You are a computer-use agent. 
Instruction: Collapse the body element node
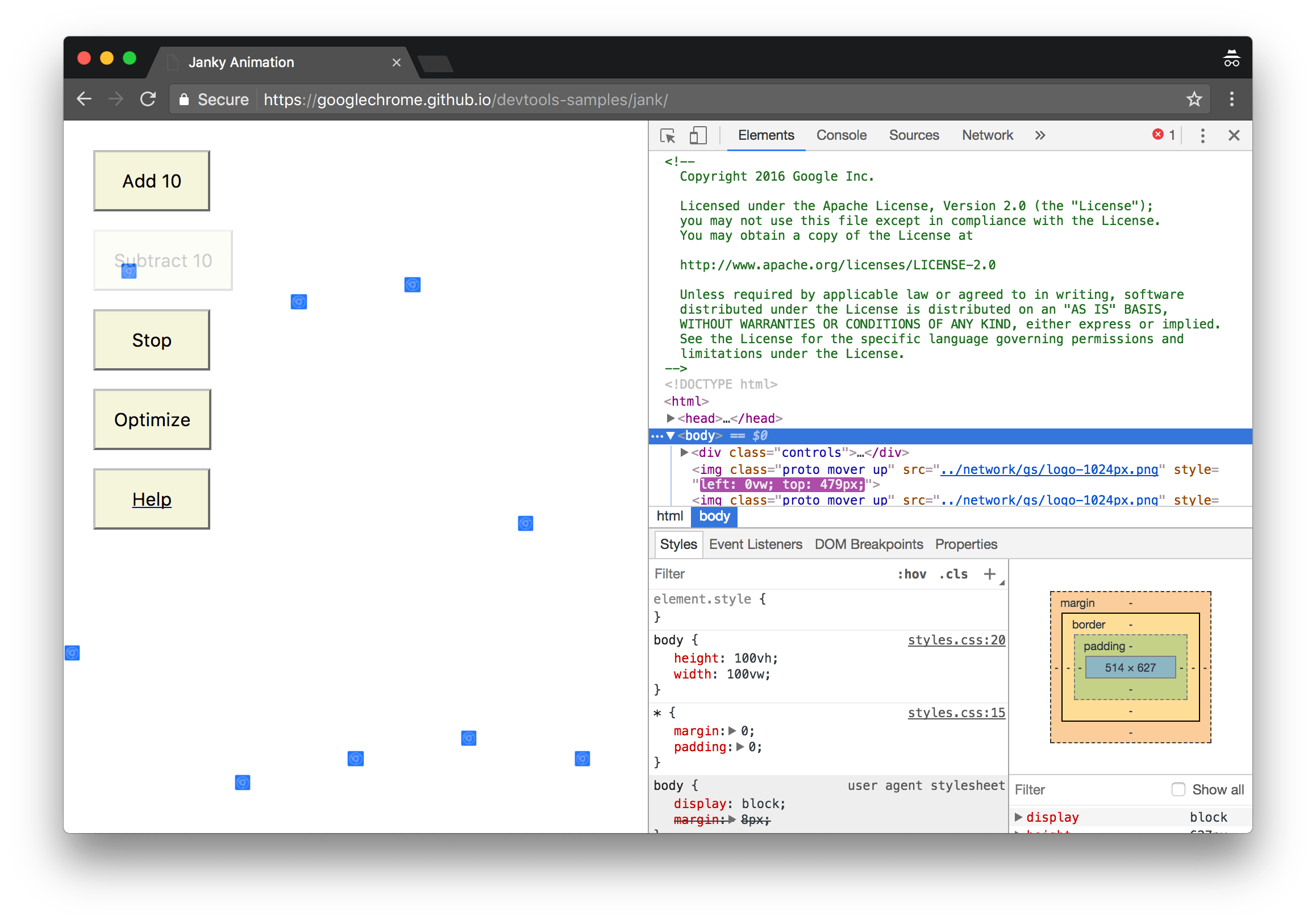tap(671, 436)
